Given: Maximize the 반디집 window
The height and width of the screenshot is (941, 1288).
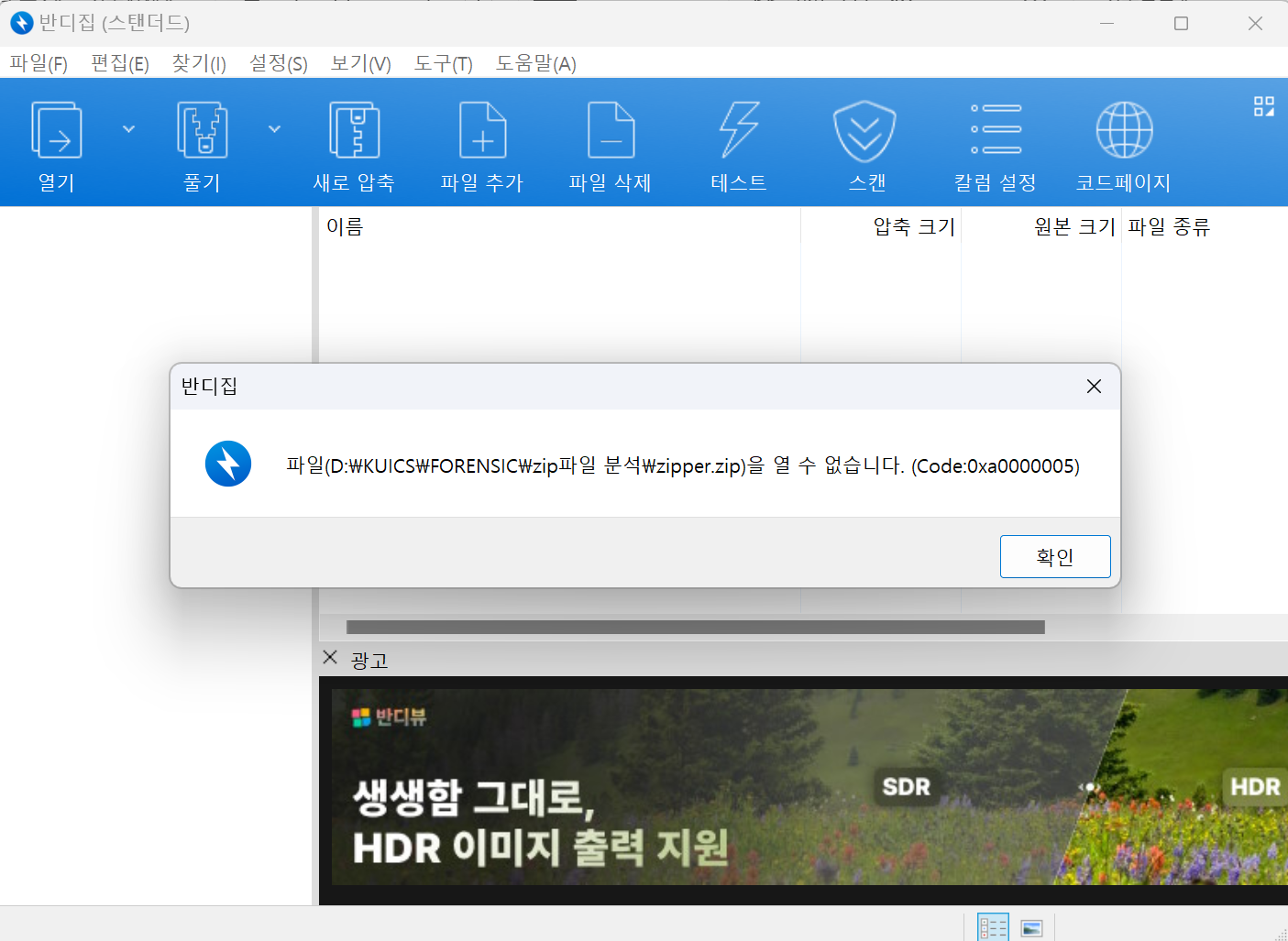Looking at the screenshot, I should tap(1181, 23).
